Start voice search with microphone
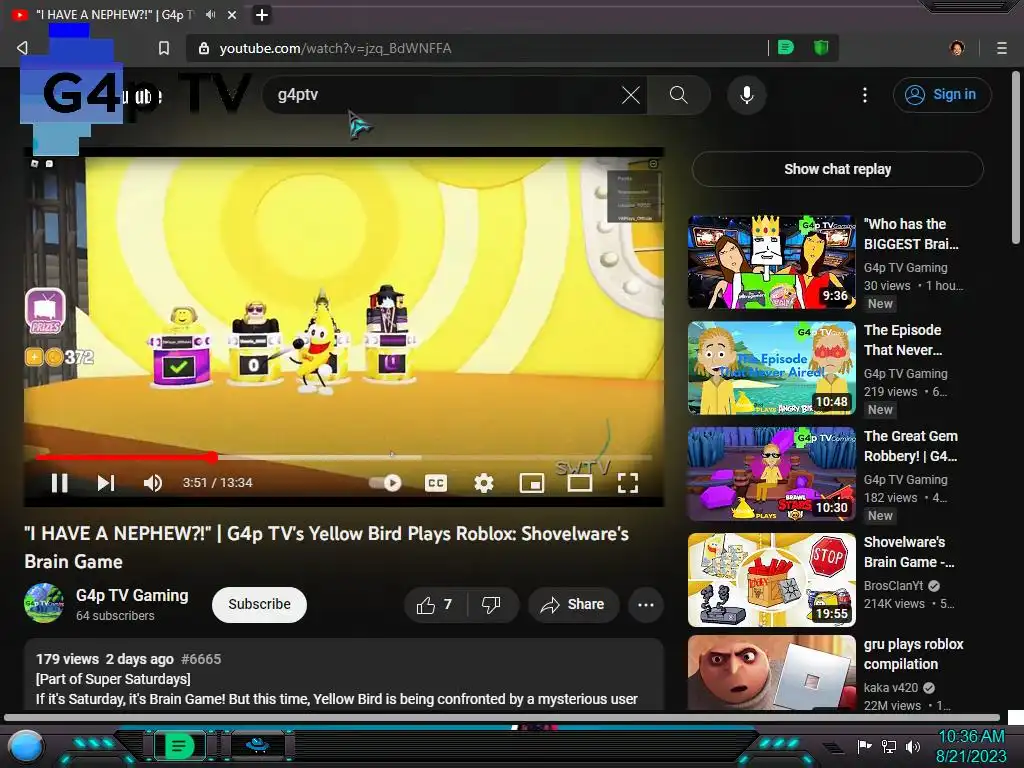 click(x=746, y=95)
